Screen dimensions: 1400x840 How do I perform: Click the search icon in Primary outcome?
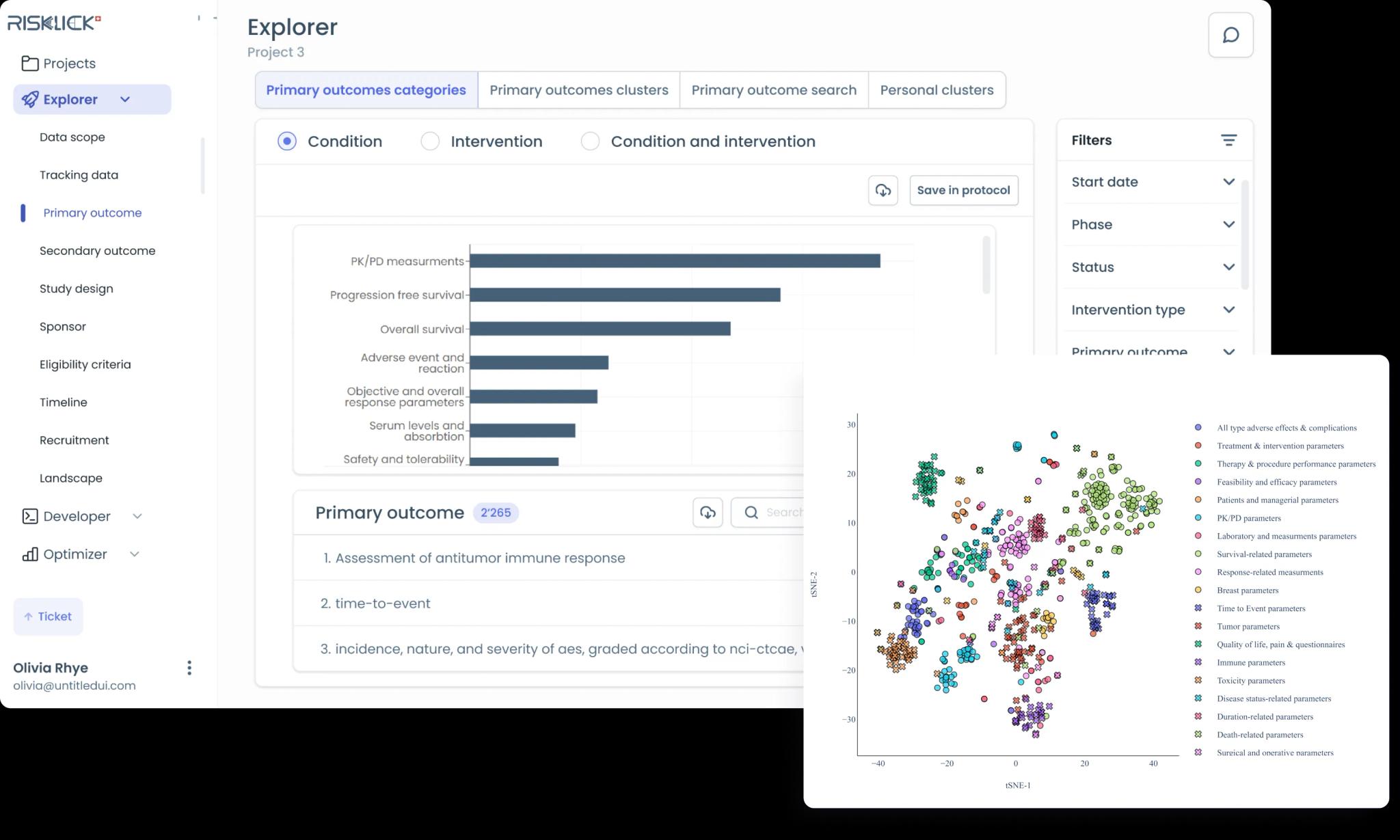click(x=751, y=512)
